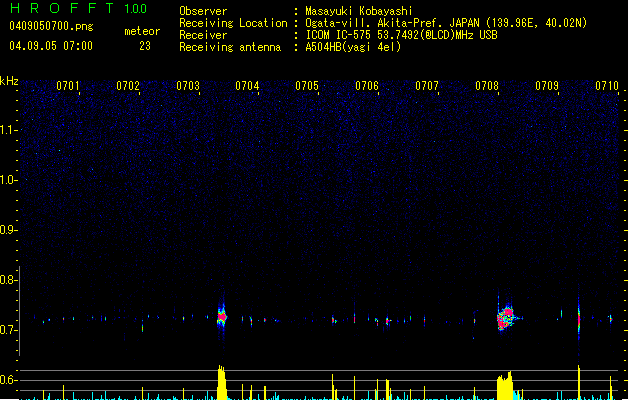
Task: Click the 0708 time axis marker
Action: click(x=487, y=86)
